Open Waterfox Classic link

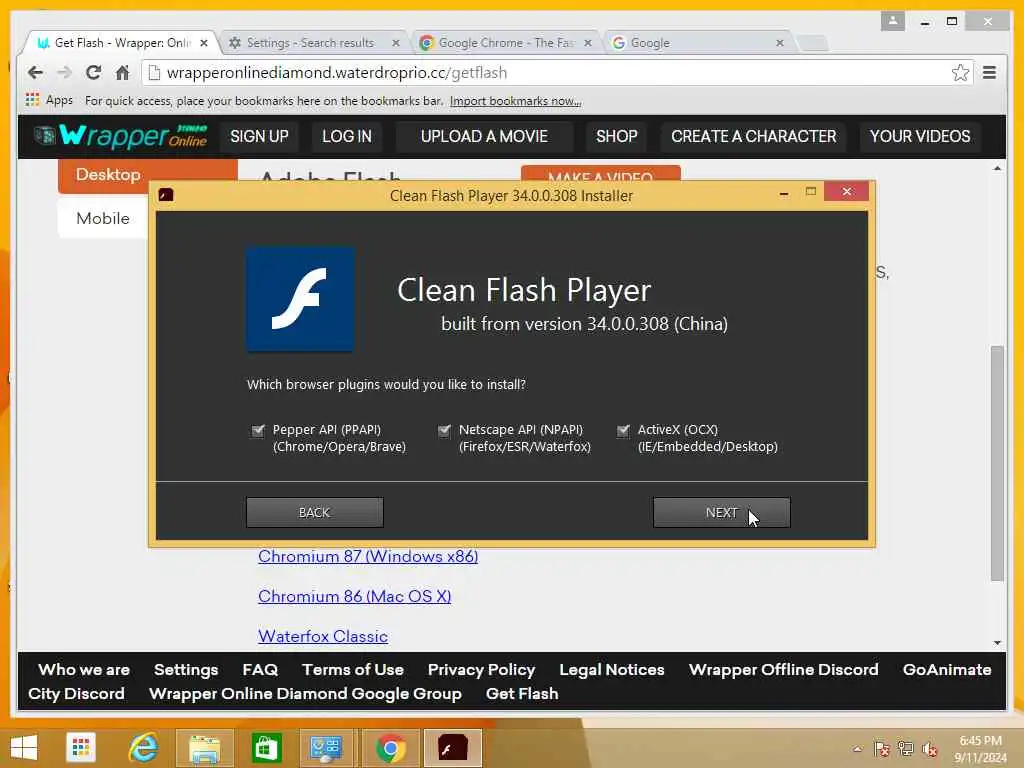(323, 636)
